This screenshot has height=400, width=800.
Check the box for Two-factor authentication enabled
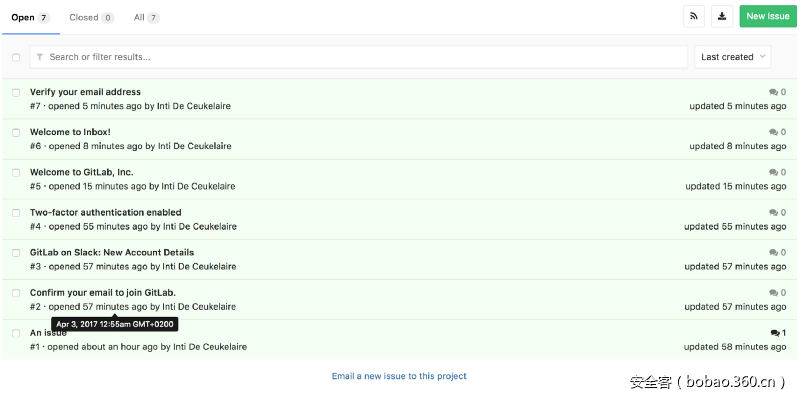pos(16,213)
